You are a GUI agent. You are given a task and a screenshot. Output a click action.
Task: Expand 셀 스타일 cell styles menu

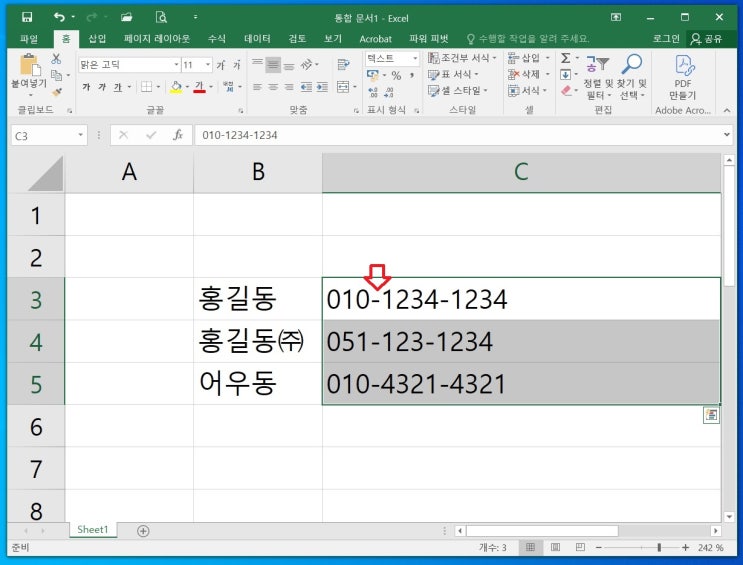click(458, 91)
